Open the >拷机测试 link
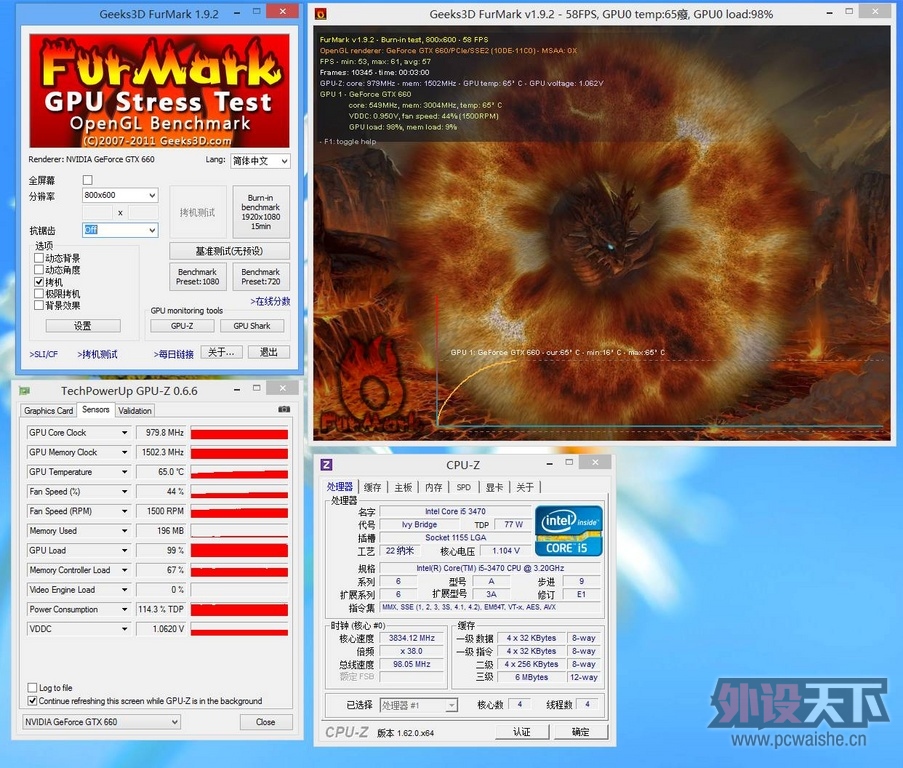This screenshot has height=768, width=903. 97,354
